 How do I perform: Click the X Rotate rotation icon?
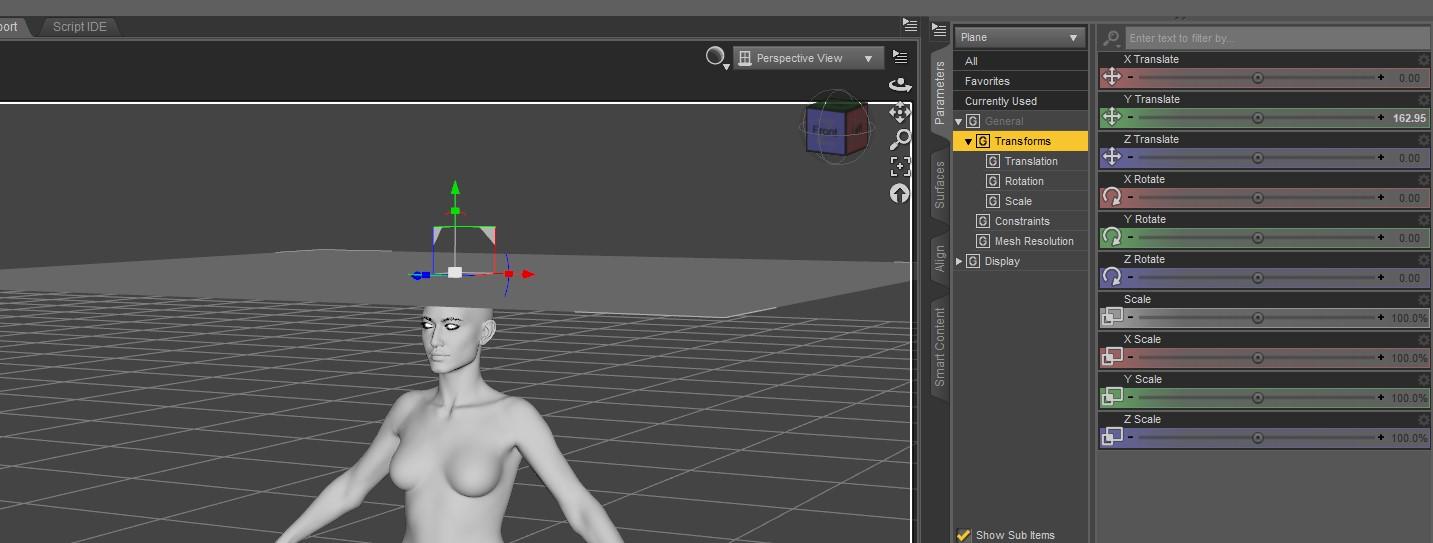(1111, 197)
